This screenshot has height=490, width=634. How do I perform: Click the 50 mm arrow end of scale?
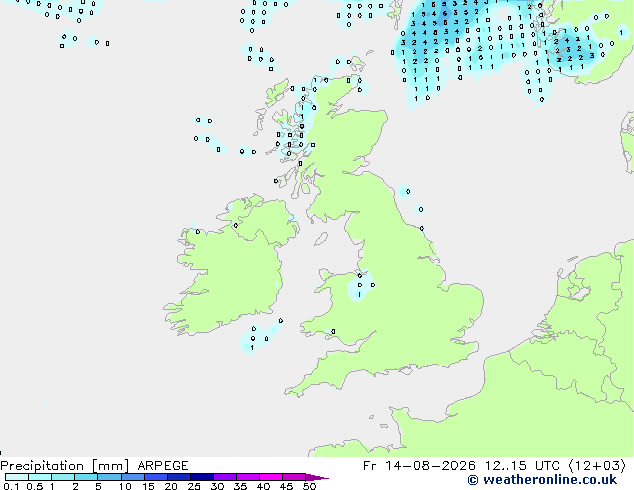[x=317, y=477]
